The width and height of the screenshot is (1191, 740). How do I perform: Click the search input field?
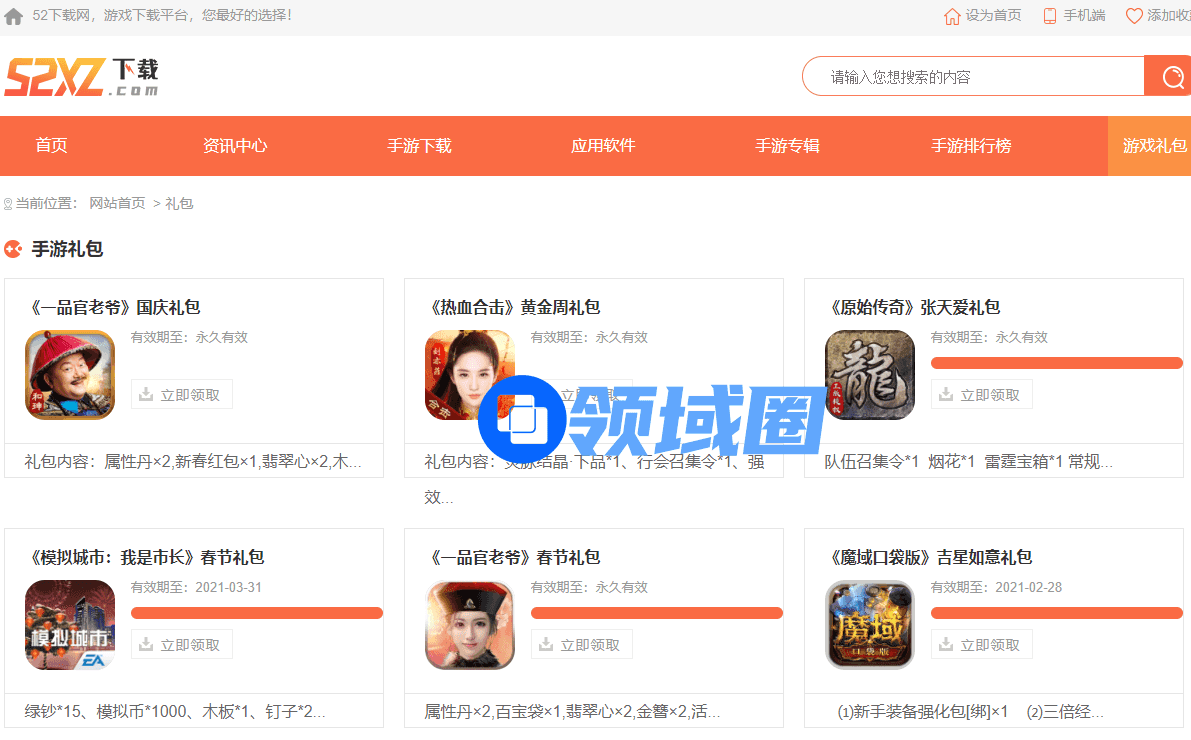click(975, 77)
